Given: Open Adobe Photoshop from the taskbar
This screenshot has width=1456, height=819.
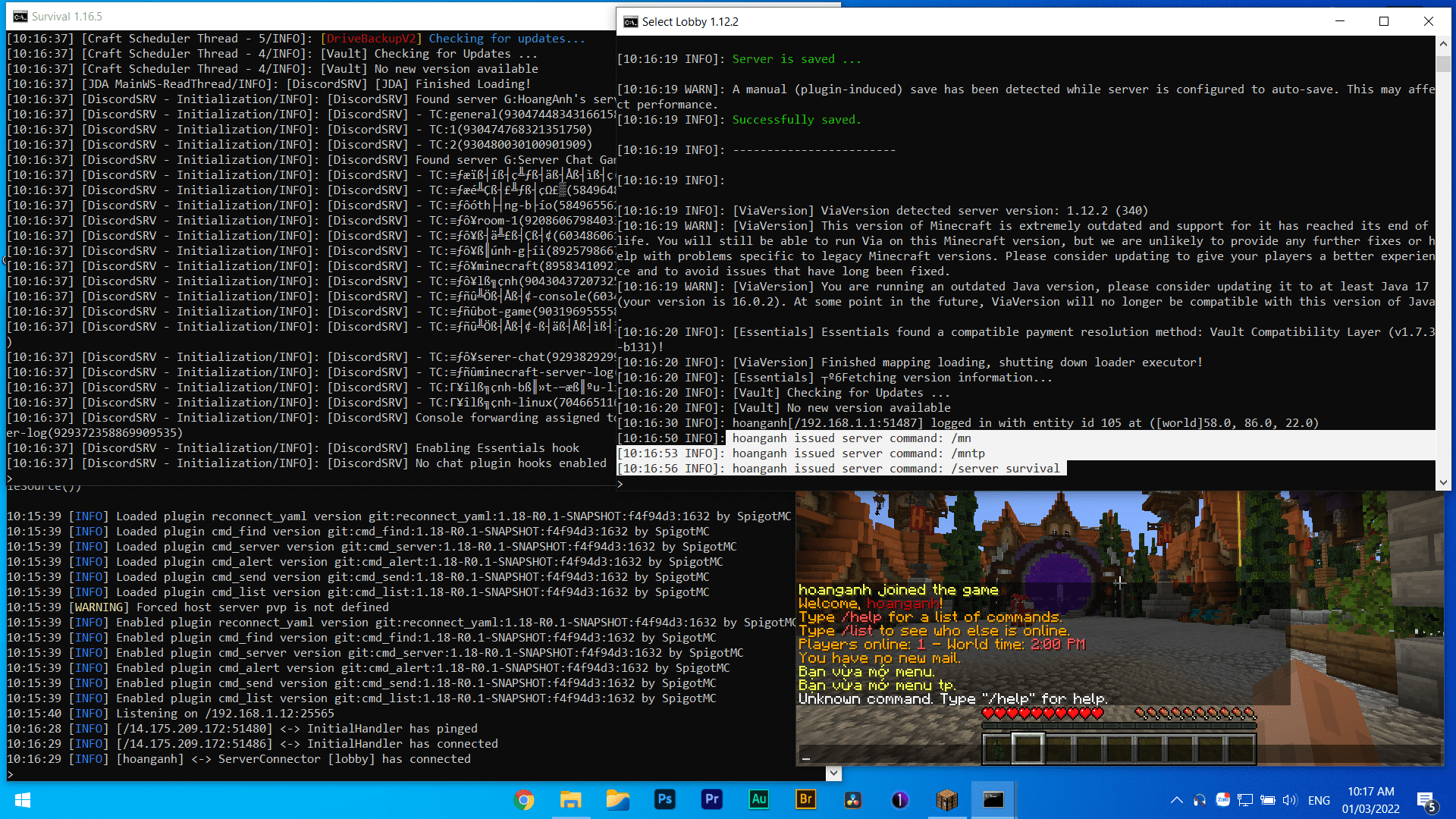Looking at the screenshot, I should tap(665, 800).
